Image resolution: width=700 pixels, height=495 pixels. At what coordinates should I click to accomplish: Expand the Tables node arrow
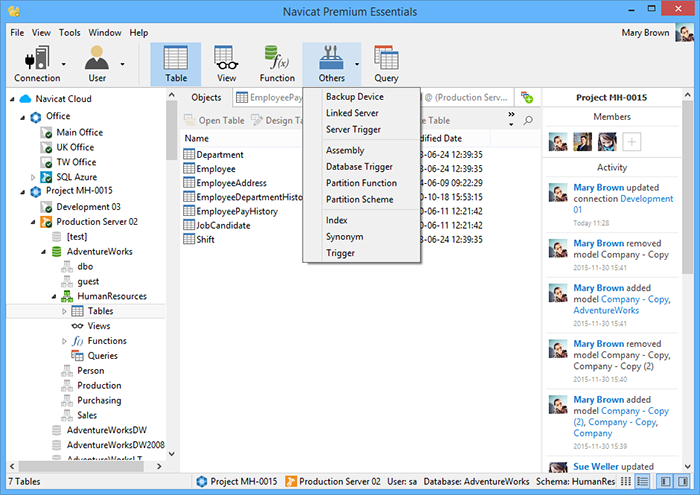point(64,311)
